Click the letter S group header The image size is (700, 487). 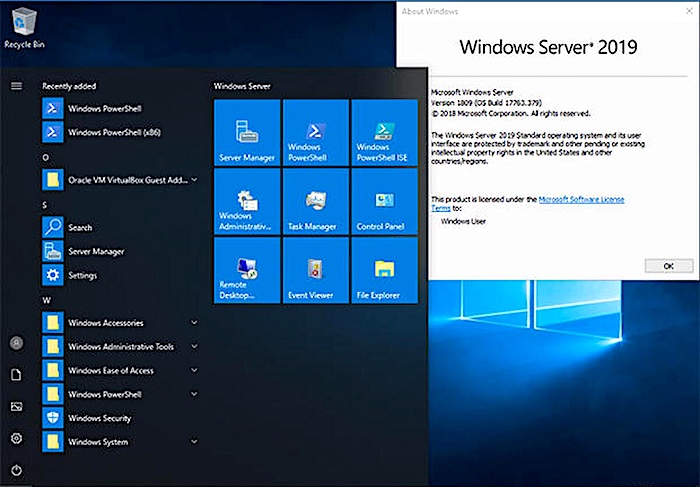coord(45,205)
